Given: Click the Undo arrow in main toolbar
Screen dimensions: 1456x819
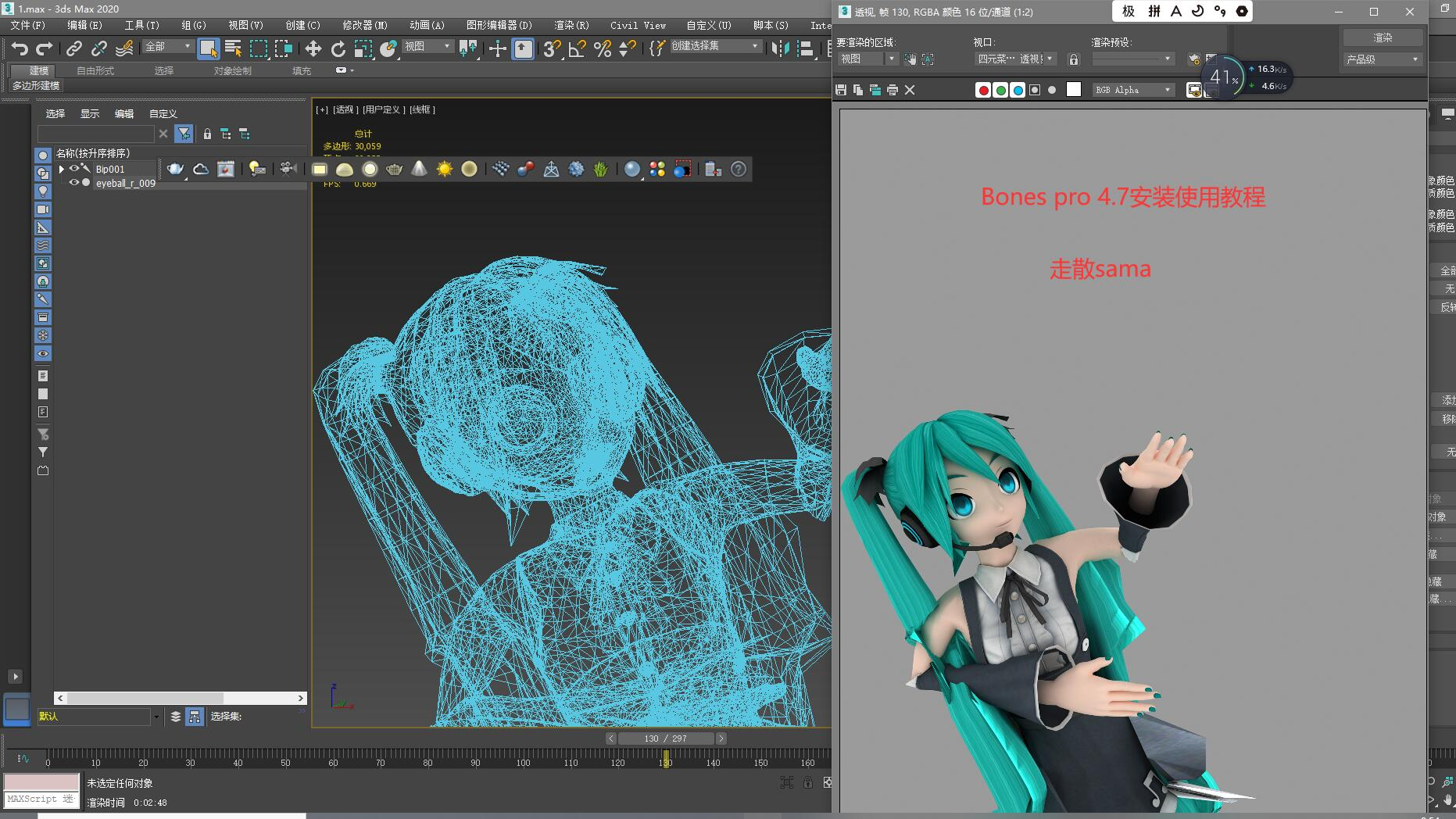Looking at the screenshot, I should (x=20, y=48).
